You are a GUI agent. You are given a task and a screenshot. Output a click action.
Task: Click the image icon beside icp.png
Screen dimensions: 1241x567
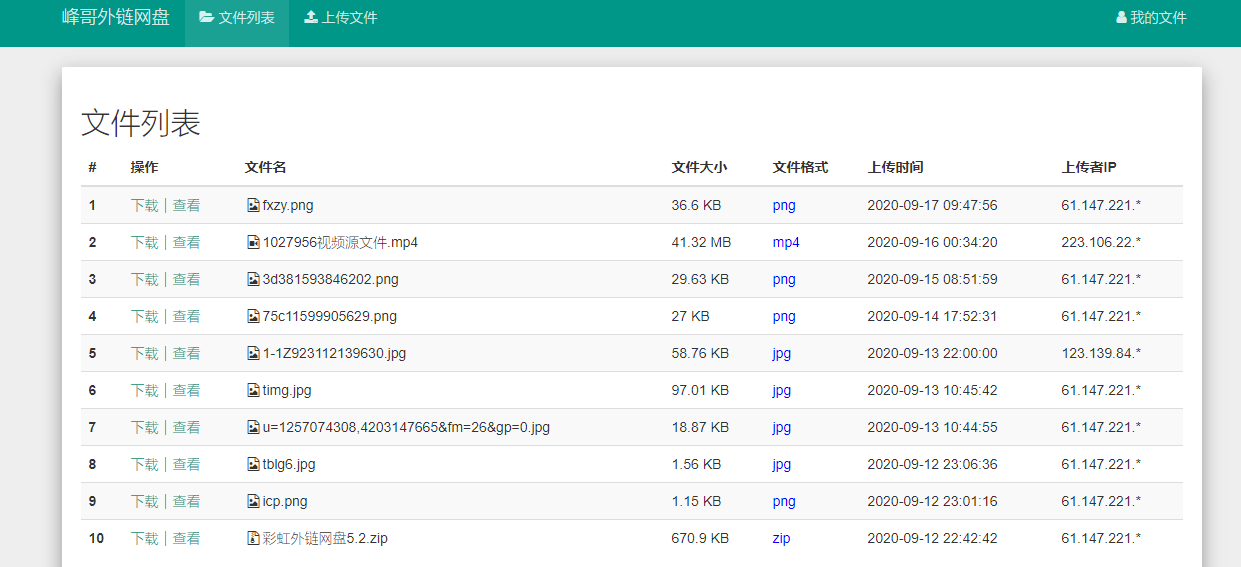[x=253, y=501]
